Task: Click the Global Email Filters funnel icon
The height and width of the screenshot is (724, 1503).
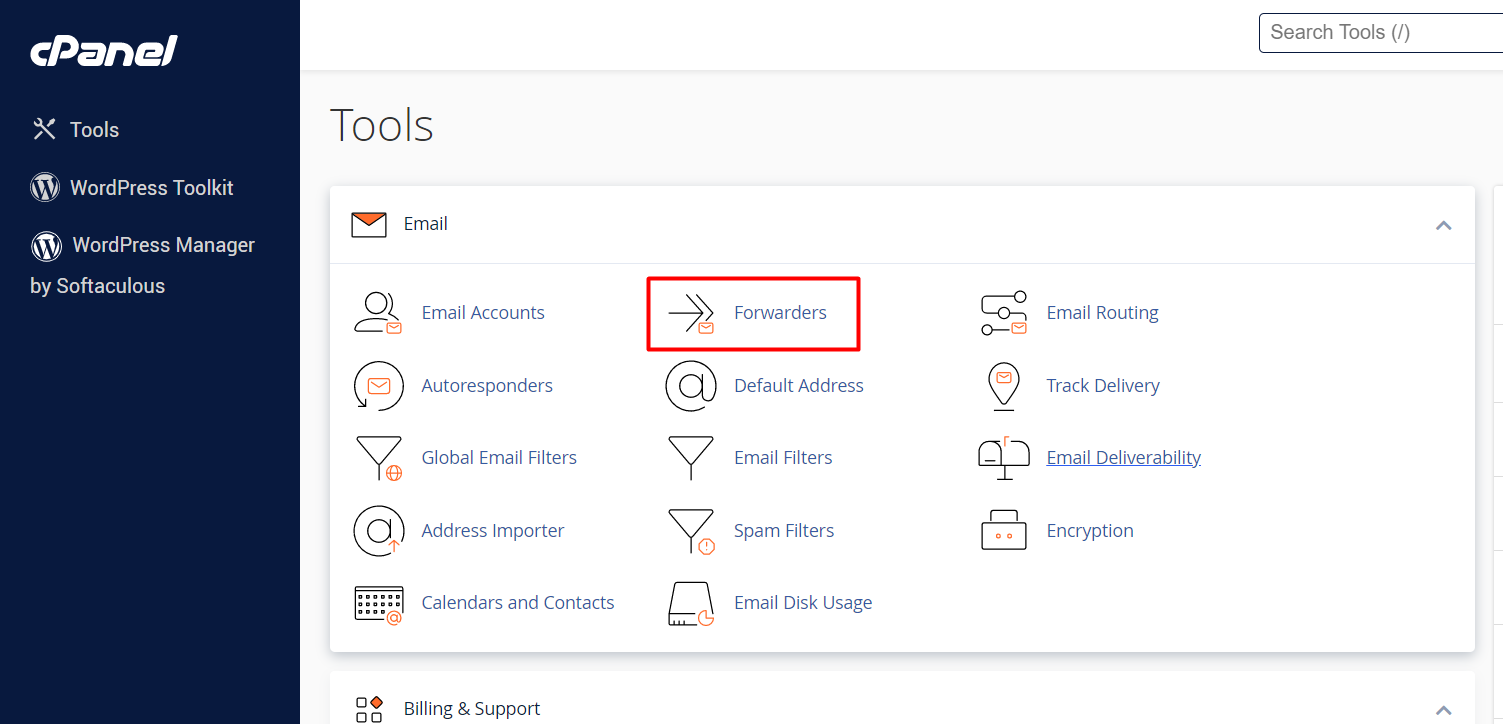Action: click(x=378, y=458)
